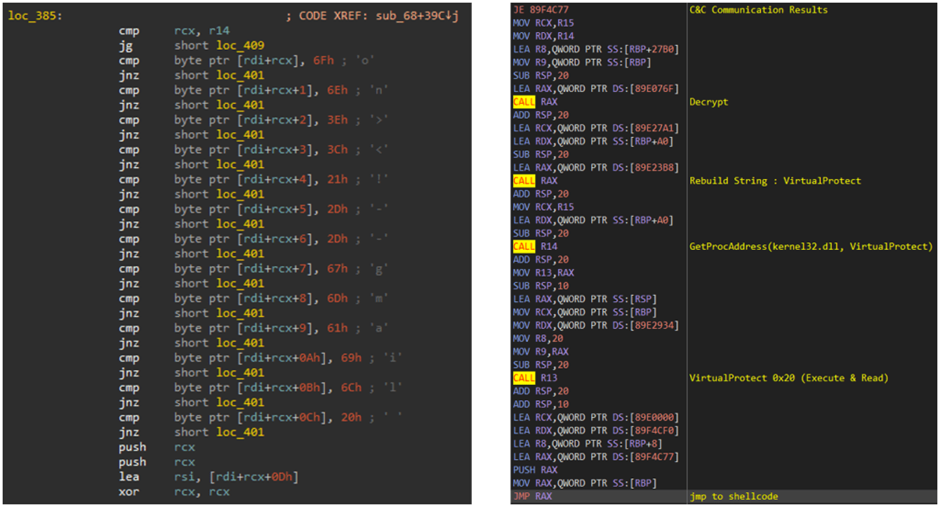Select the highlighted 'JMP RAX' instruction
This screenshot has height=507, width=940.
tap(533, 496)
